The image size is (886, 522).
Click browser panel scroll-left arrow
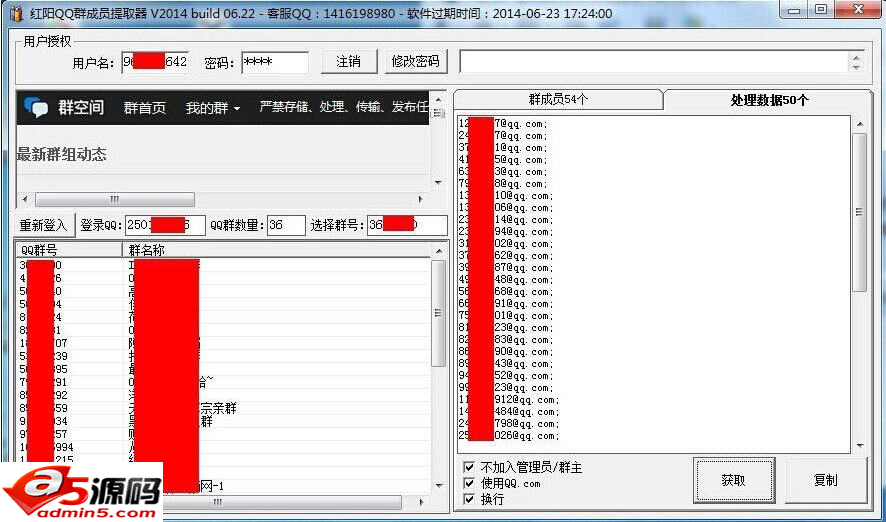point(24,199)
